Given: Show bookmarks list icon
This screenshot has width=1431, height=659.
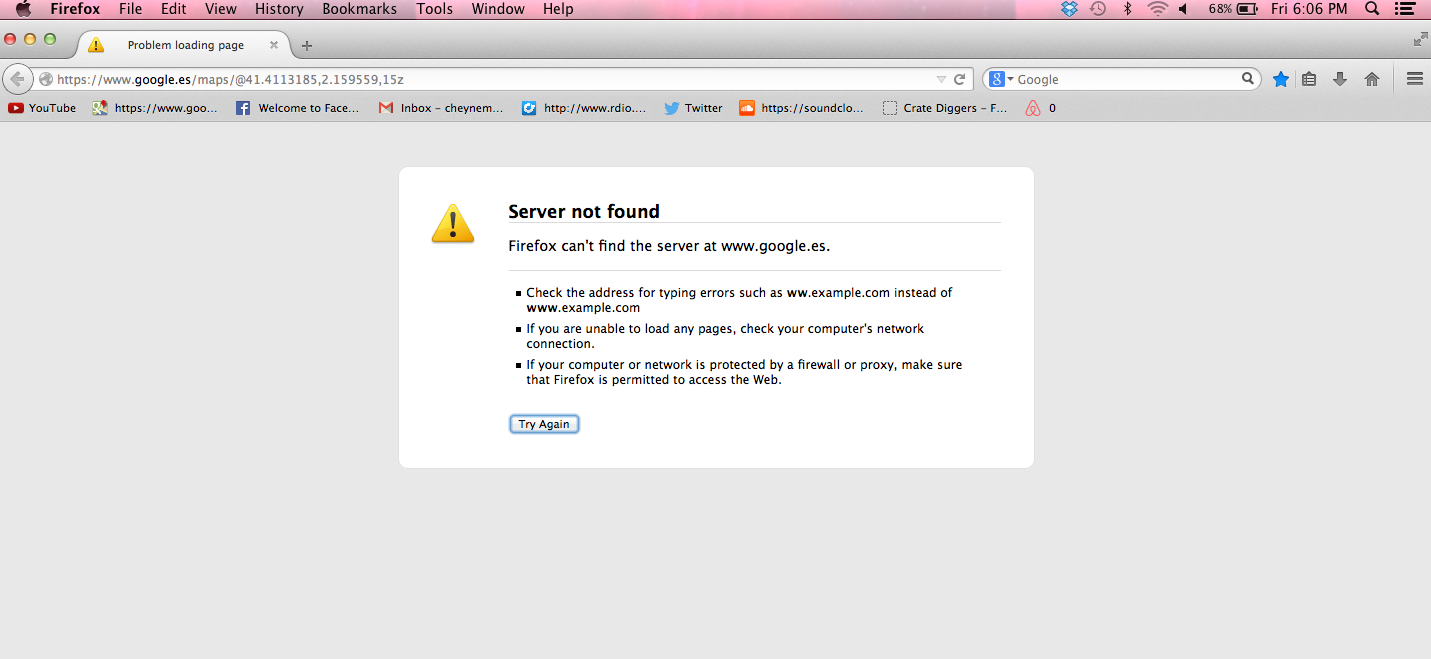Looking at the screenshot, I should (1309, 79).
